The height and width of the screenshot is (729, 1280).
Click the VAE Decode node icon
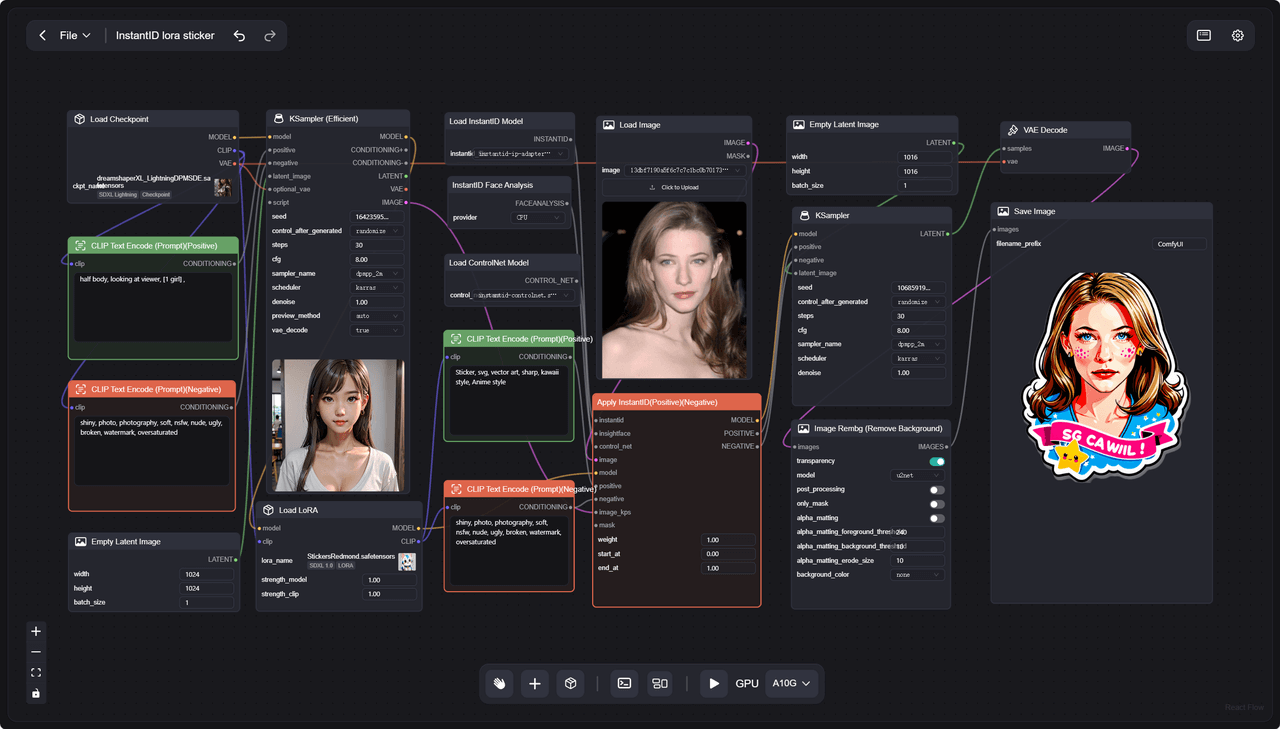coord(1012,130)
